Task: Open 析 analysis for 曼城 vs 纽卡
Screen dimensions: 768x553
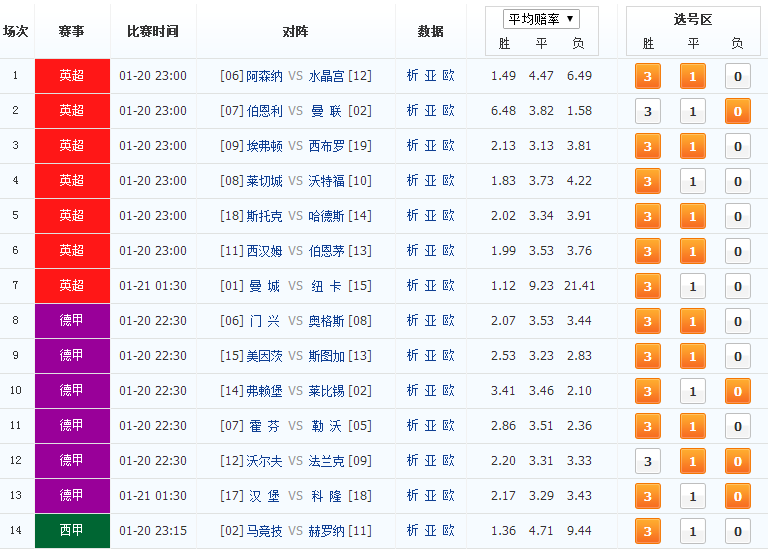Action: [x=412, y=286]
